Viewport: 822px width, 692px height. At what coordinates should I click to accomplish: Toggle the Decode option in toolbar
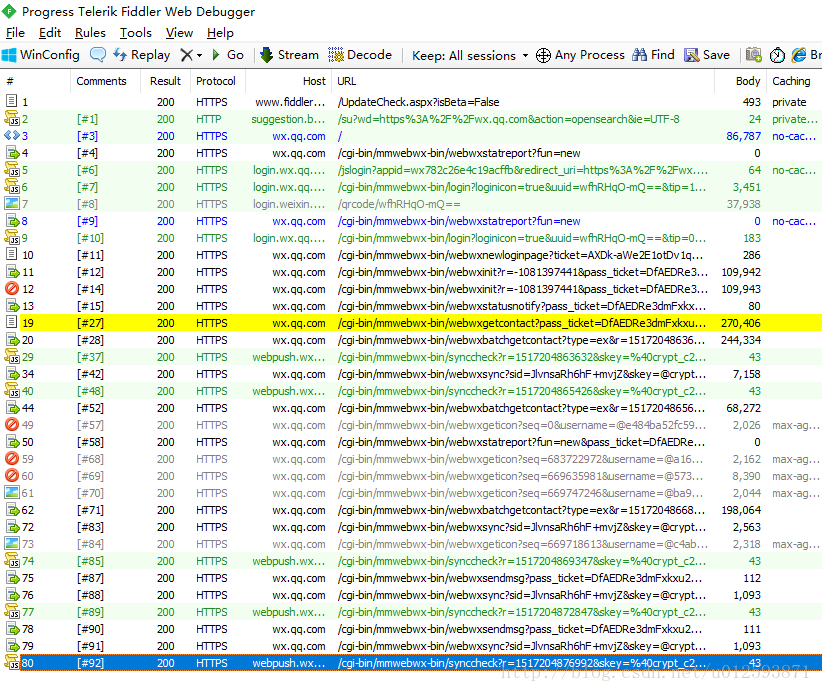click(x=360, y=55)
